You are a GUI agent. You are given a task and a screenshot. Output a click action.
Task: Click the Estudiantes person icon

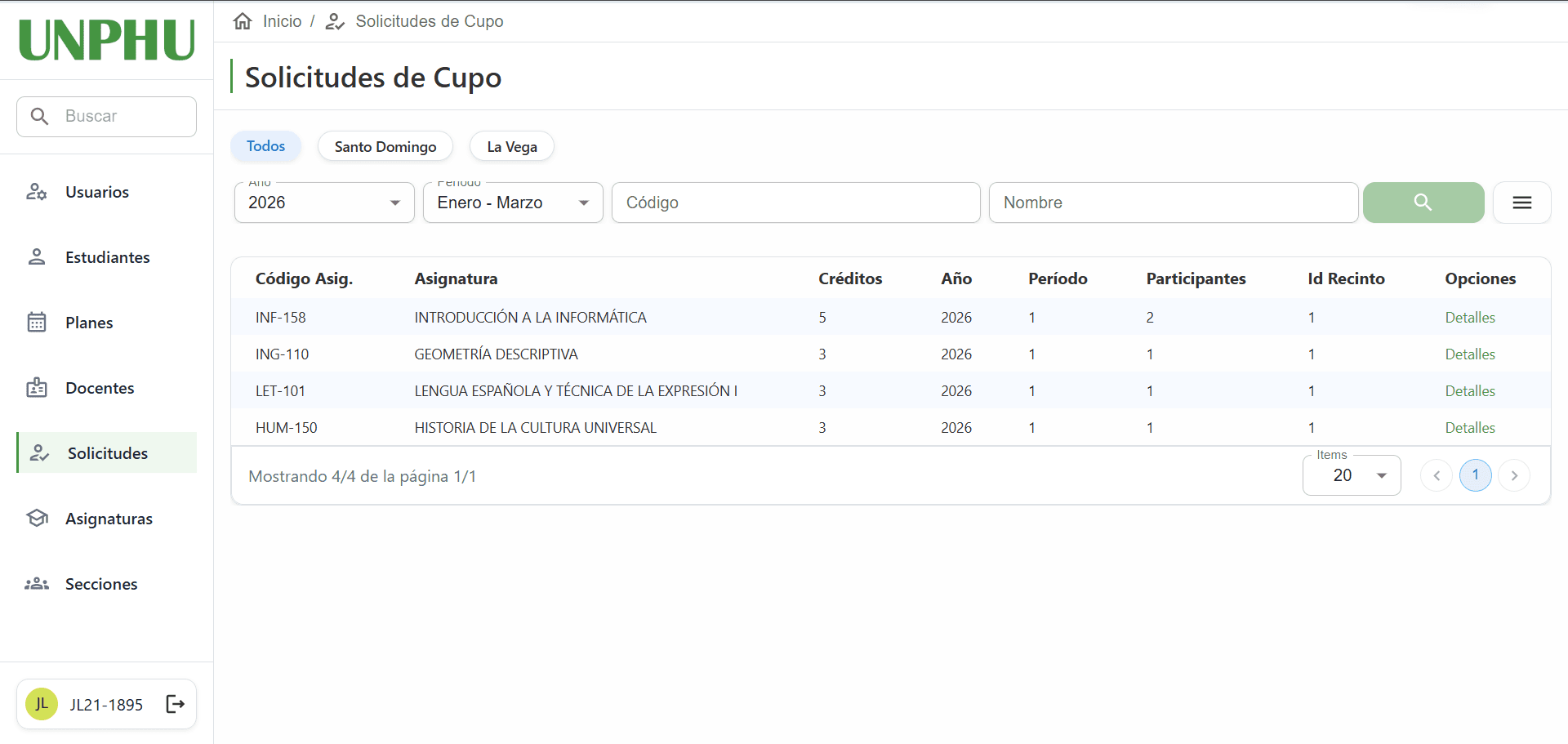pos(37,257)
